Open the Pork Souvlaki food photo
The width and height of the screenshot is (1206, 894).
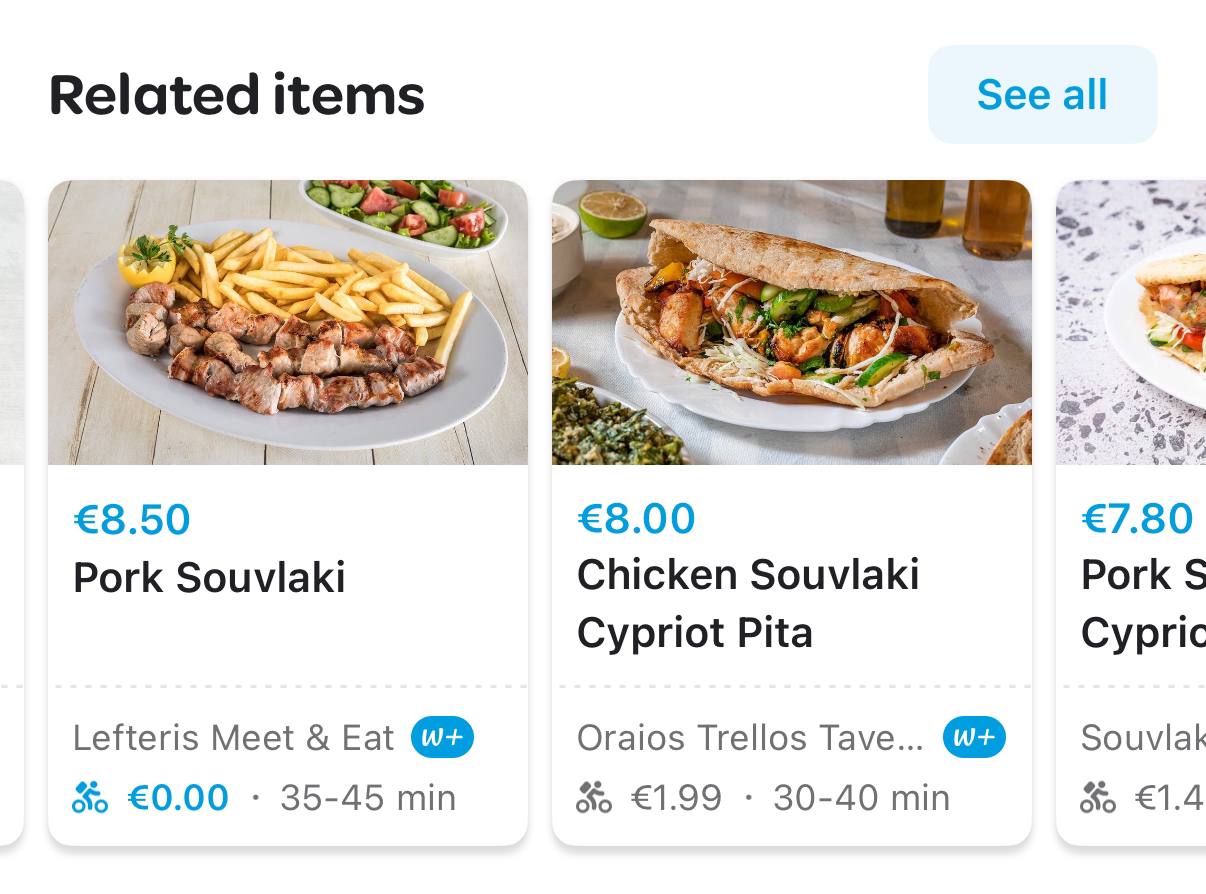click(288, 322)
